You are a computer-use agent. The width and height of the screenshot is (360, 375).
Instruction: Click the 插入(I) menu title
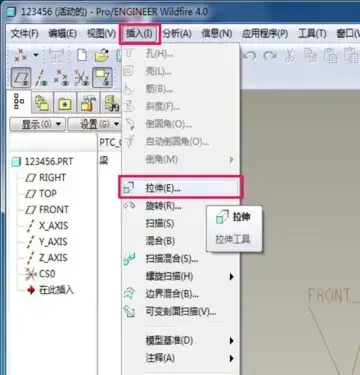coord(139,34)
